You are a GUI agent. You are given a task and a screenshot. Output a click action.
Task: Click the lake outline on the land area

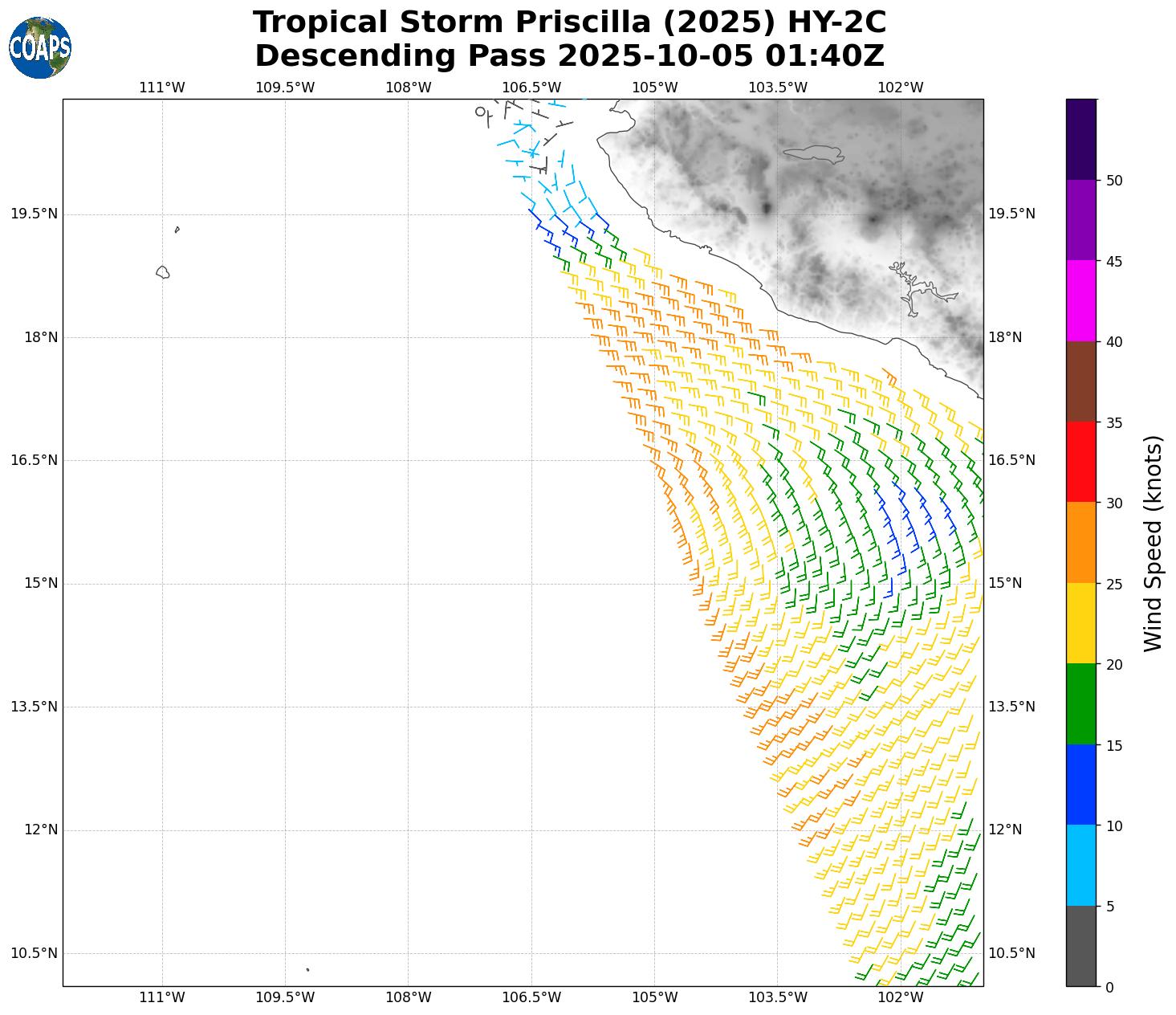[813, 154]
